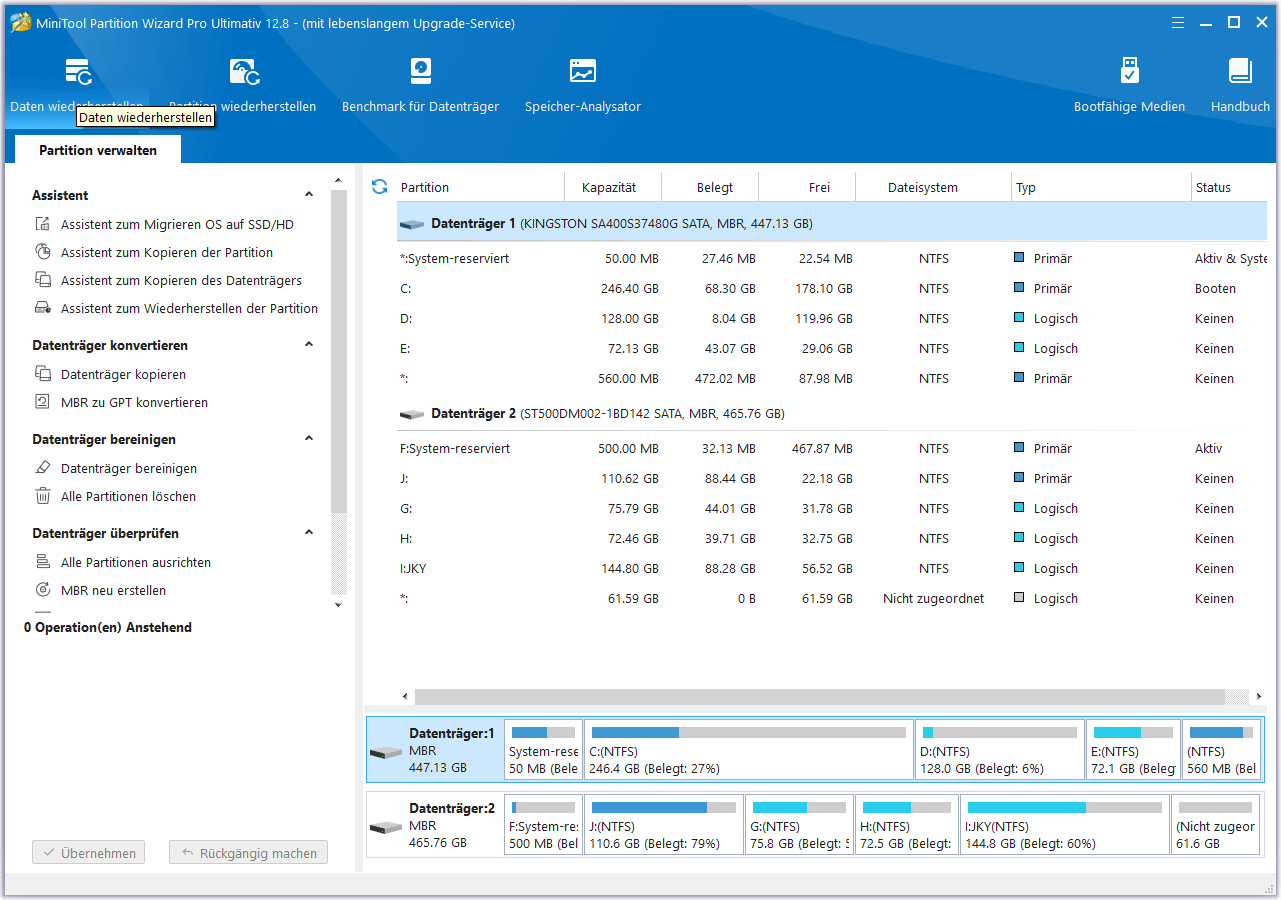This screenshot has height=900, width=1281.
Task: Switch to Partition verwalten tab
Action: coord(98,150)
